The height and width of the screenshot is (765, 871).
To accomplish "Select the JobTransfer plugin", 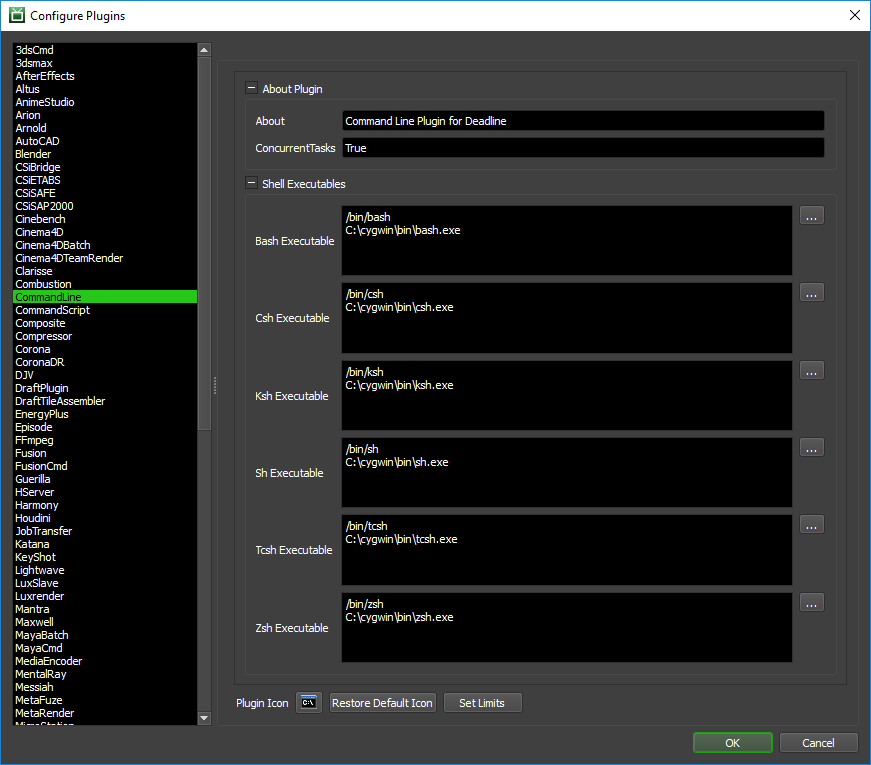I will [x=105, y=531].
